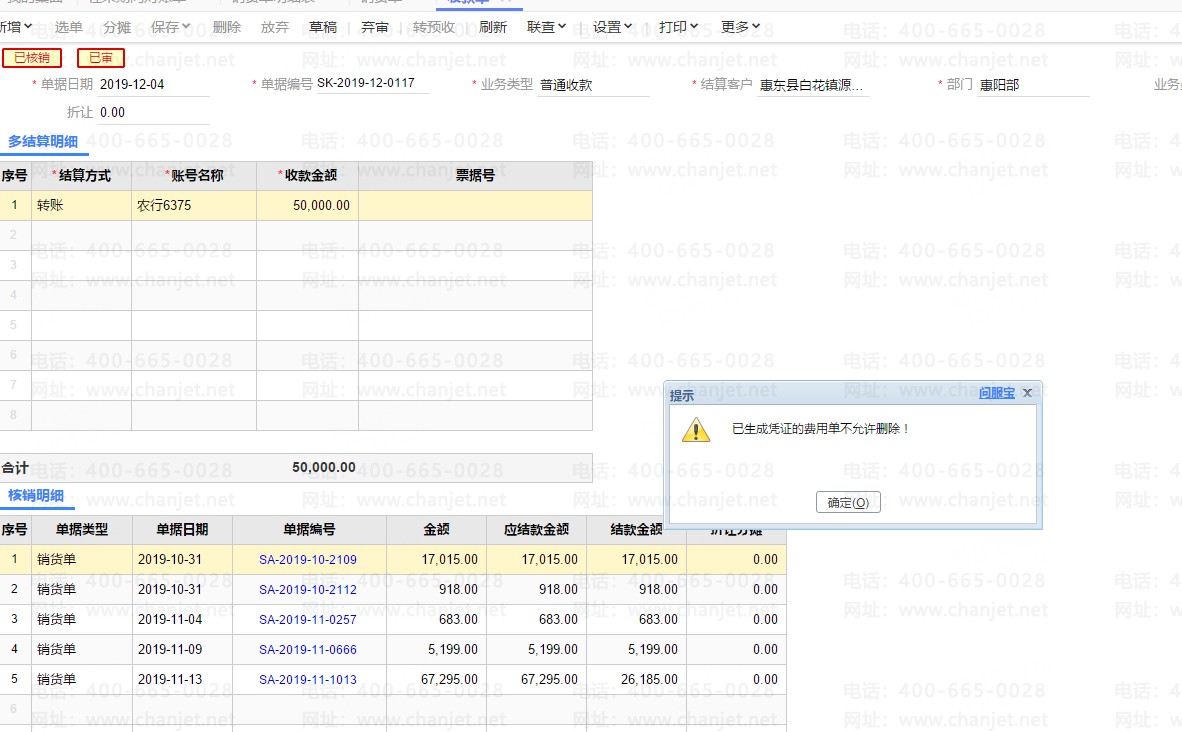1182x732 pixels.
Task: Close the 提示 dialog with the X
Action: [x=1027, y=394]
